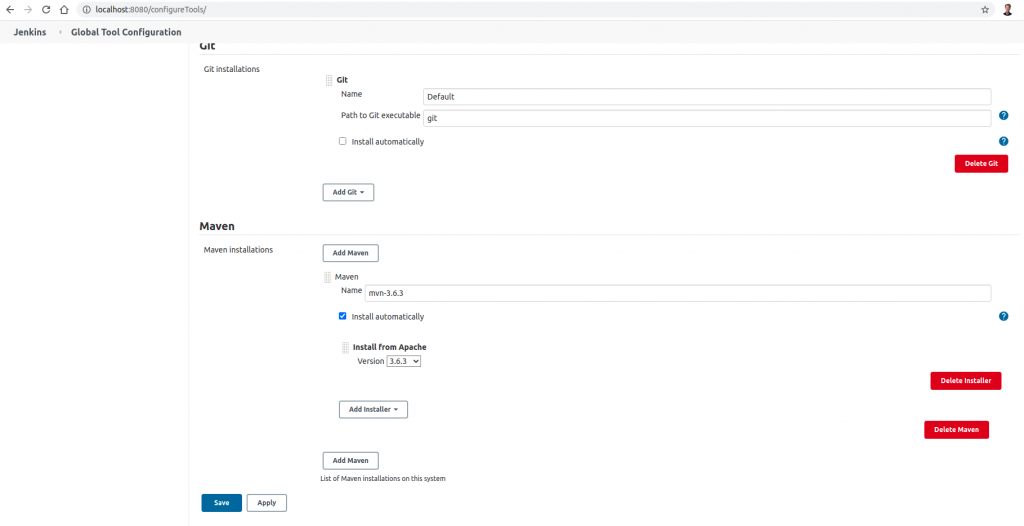
Task: Enable Install automatically for Git
Action: pos(343,141)
